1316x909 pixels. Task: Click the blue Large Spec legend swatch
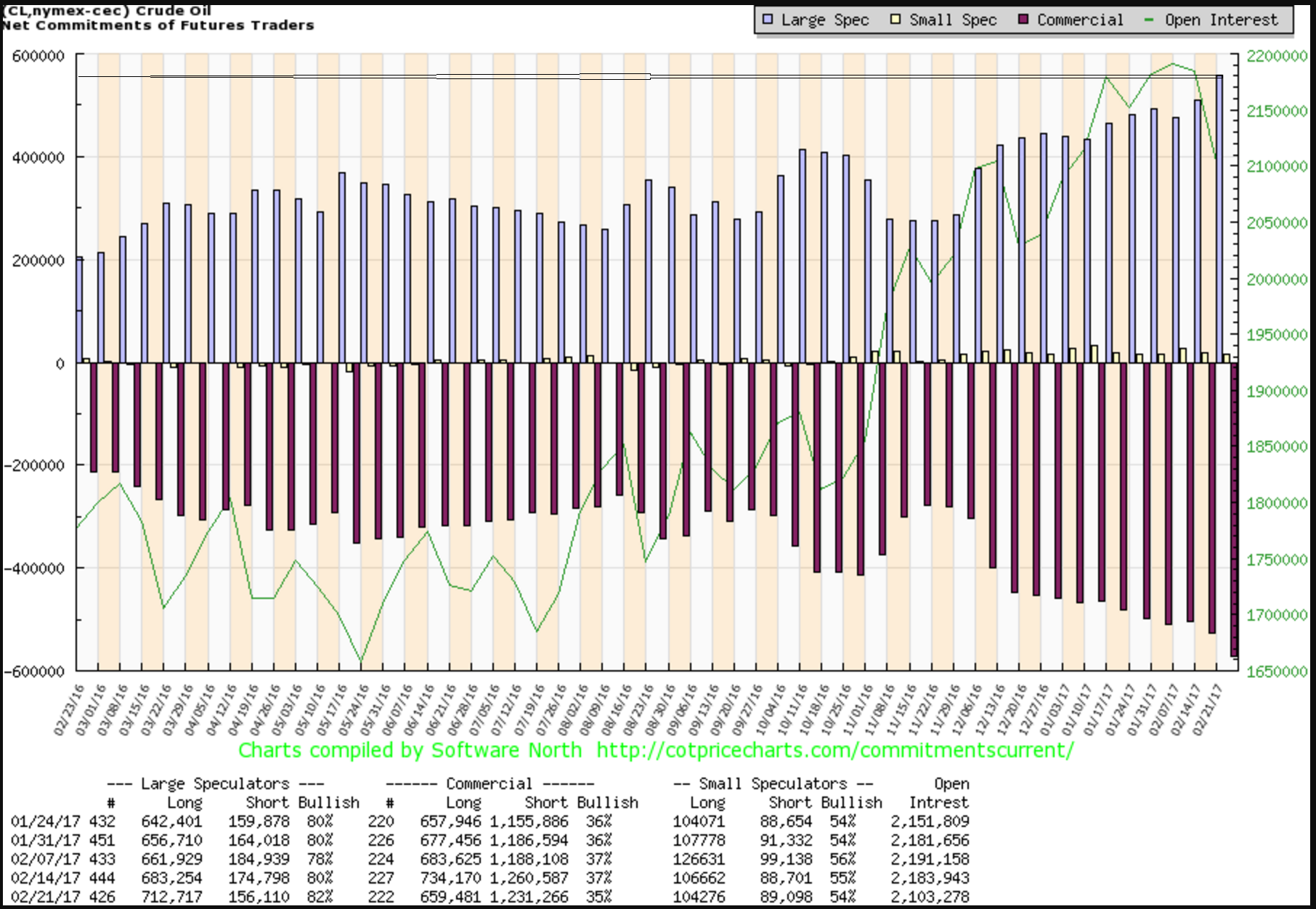pos(768,20)
